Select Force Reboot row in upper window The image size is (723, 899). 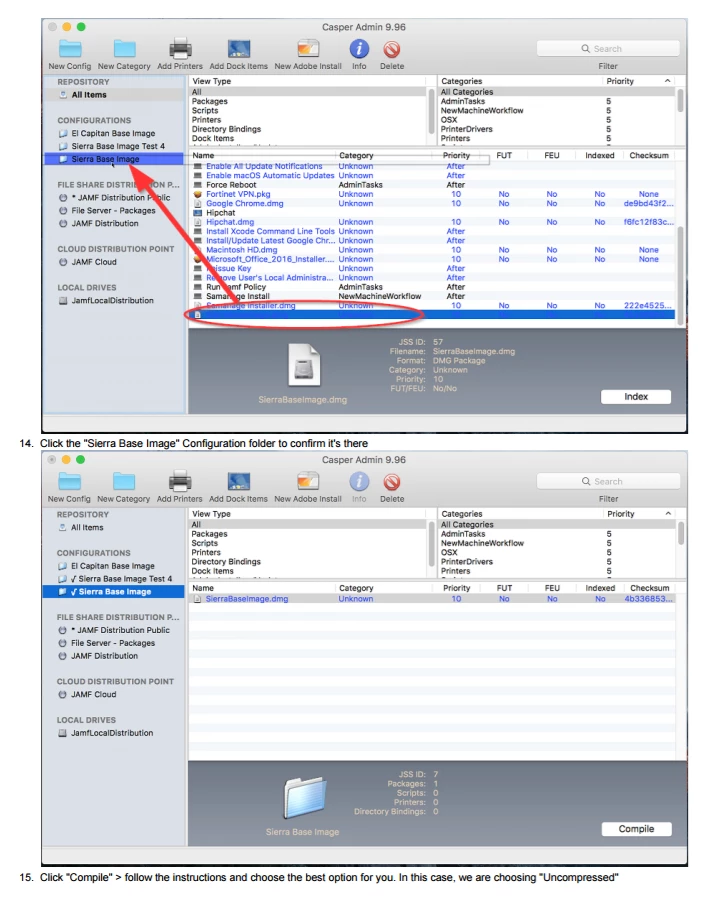pyautogui.click(x=432, y=185)
